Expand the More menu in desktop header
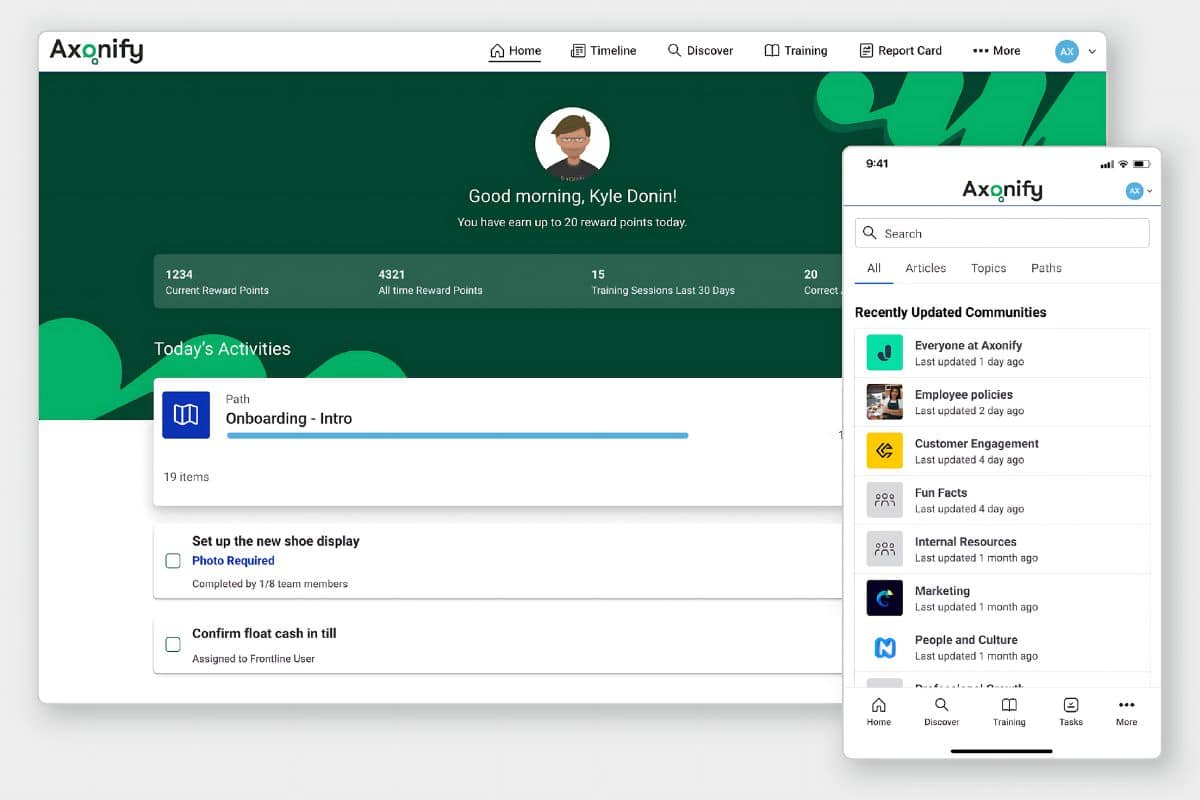The width and height of the screenshot is (1200, 800). (x=996, y=51)
